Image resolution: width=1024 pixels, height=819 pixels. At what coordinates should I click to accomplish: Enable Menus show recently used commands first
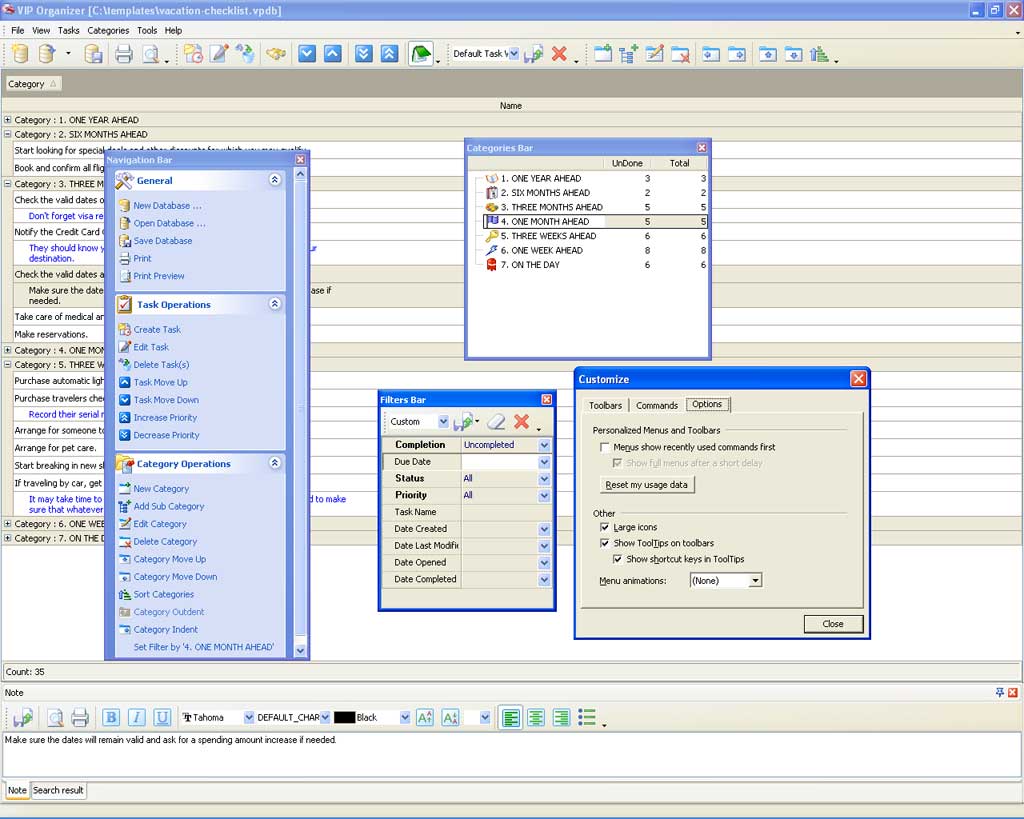[605, 447]
